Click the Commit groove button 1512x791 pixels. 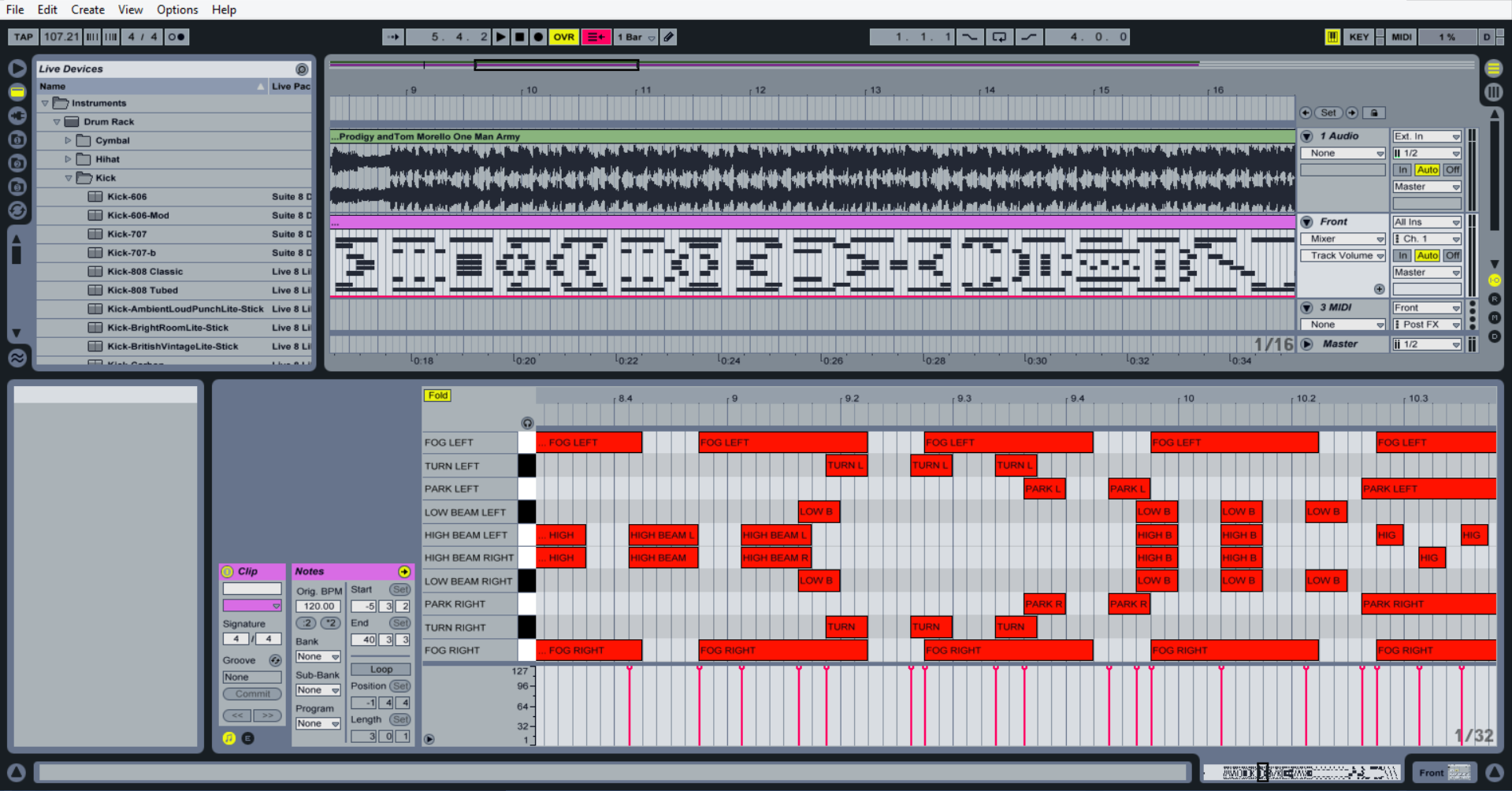pyautogui.click(x=252, y=694)
